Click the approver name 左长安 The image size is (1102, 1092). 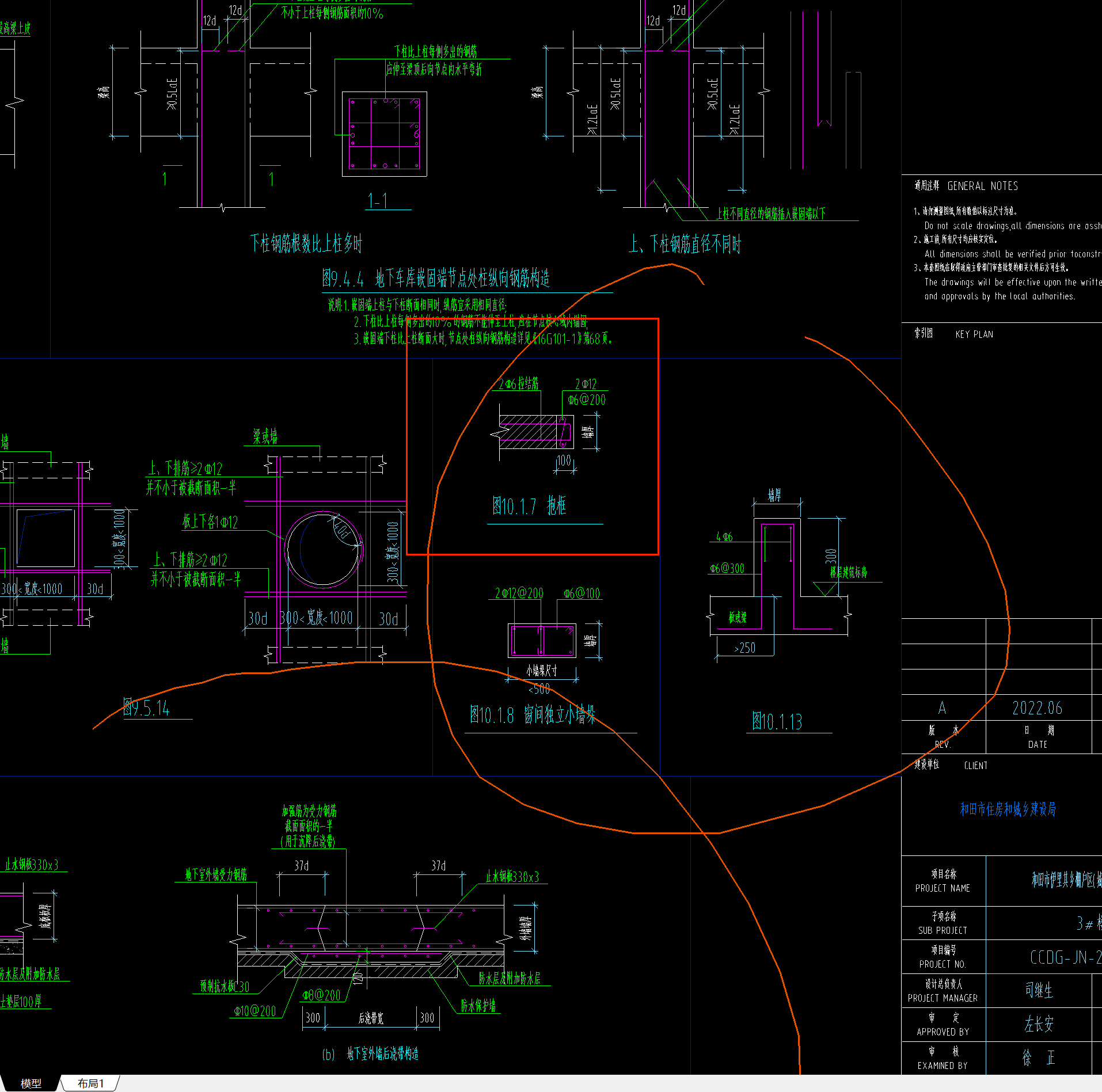coord(1039,1024)
